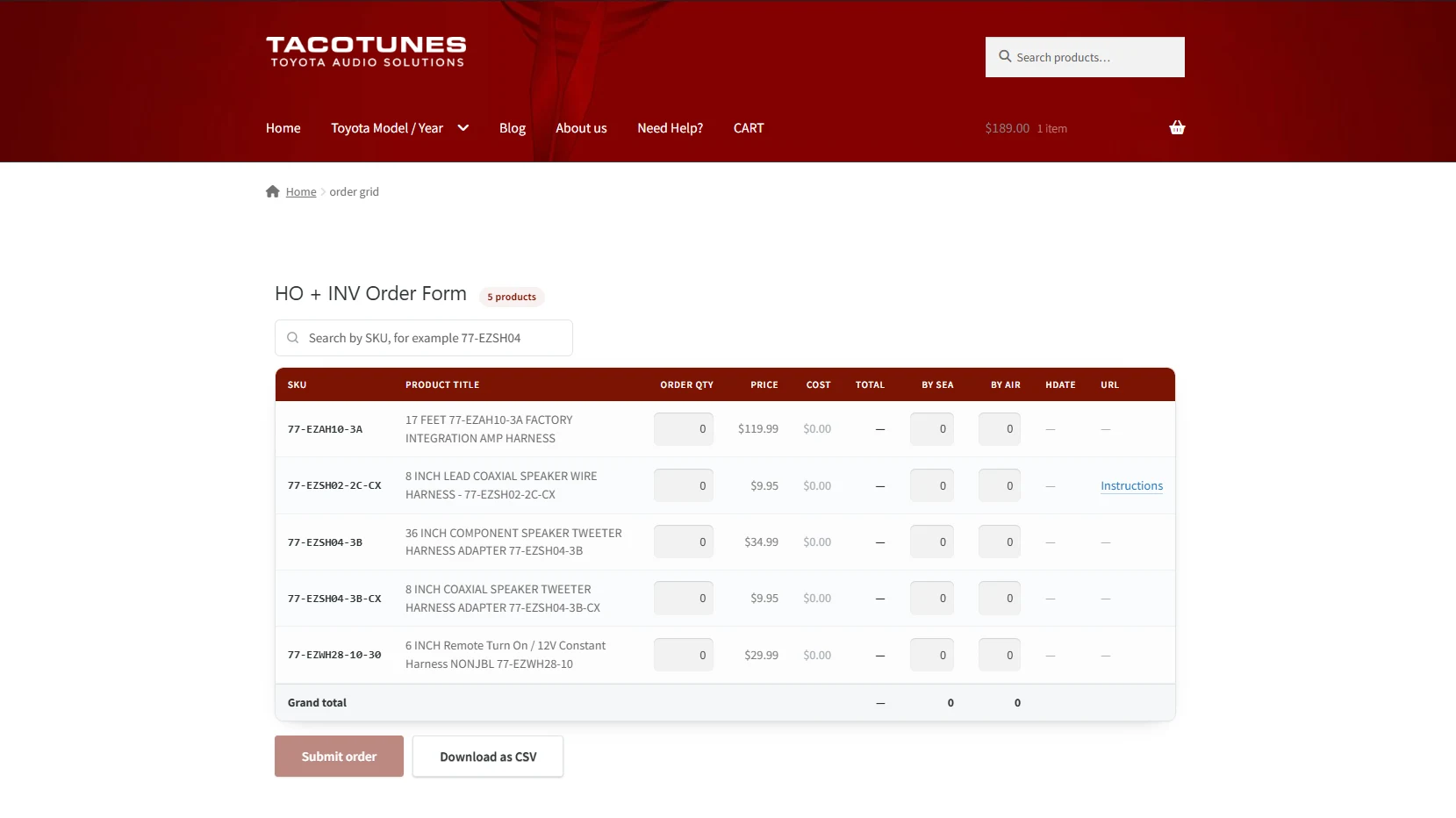This screenshot has width=1456, height=818.
Task: Click SKU cell 77-EZAH10-3A
Action: [x=325, y=429]
